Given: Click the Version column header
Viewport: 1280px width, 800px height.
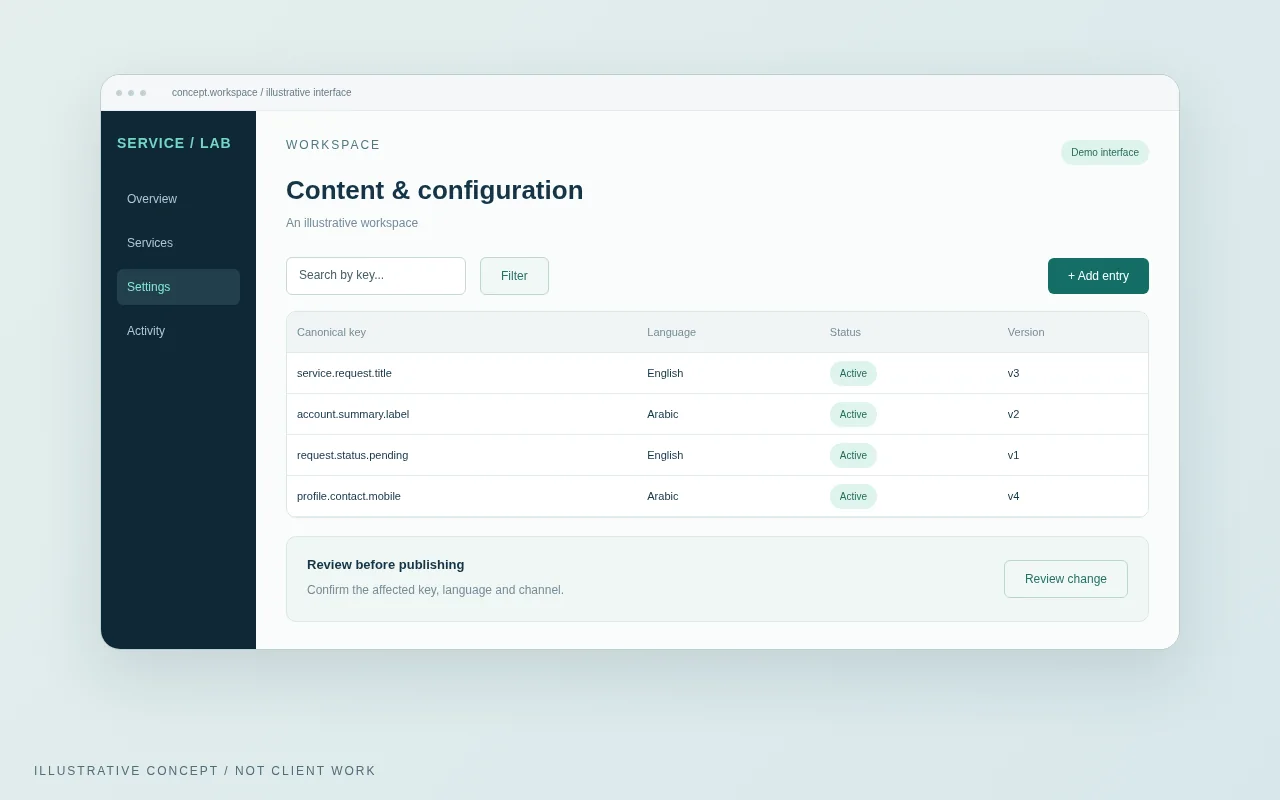Looking at the screenshot, I should 1026,332.
